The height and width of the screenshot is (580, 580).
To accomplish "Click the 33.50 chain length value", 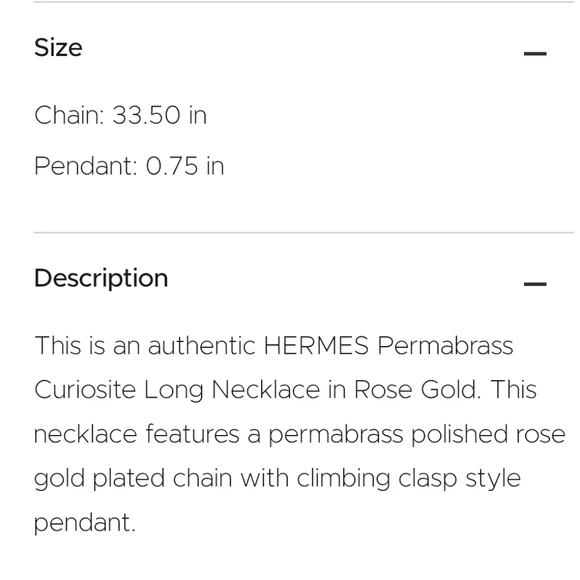I will [146, 115].
